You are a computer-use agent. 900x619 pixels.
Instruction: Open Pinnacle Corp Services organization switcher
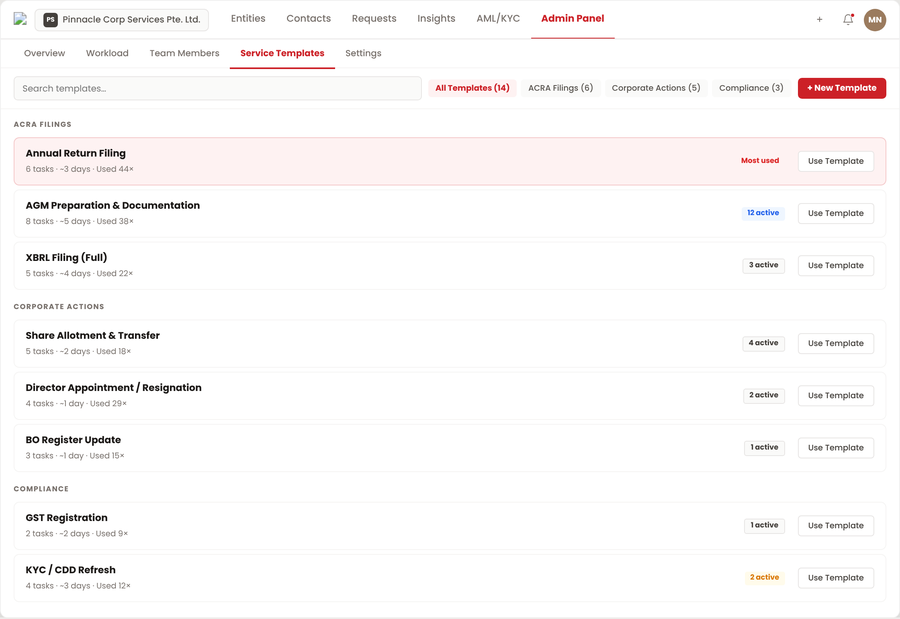click(122, 19)
